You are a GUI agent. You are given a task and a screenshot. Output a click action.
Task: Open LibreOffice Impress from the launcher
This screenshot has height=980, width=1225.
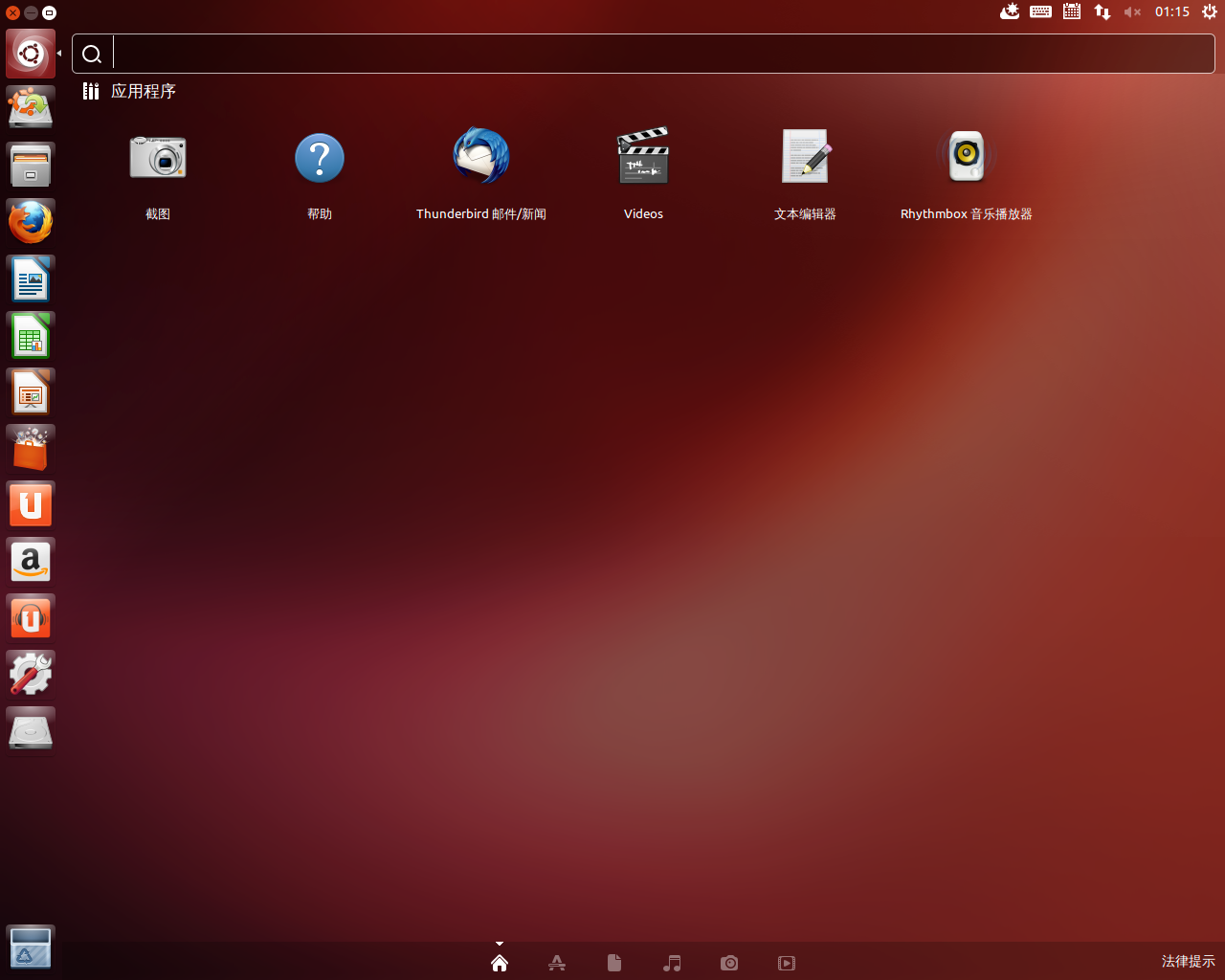click(x=31, y=392)
